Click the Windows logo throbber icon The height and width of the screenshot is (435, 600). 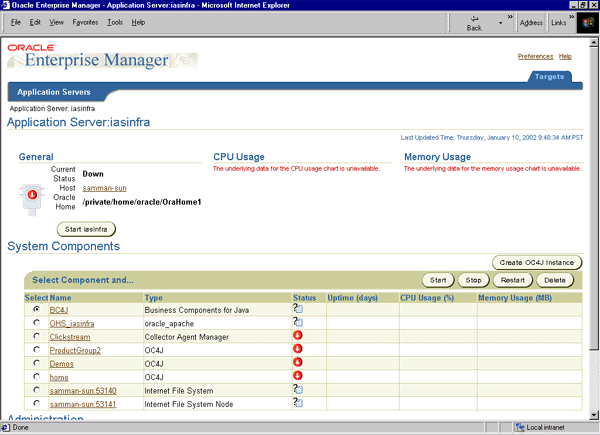[x=588, y=23]
